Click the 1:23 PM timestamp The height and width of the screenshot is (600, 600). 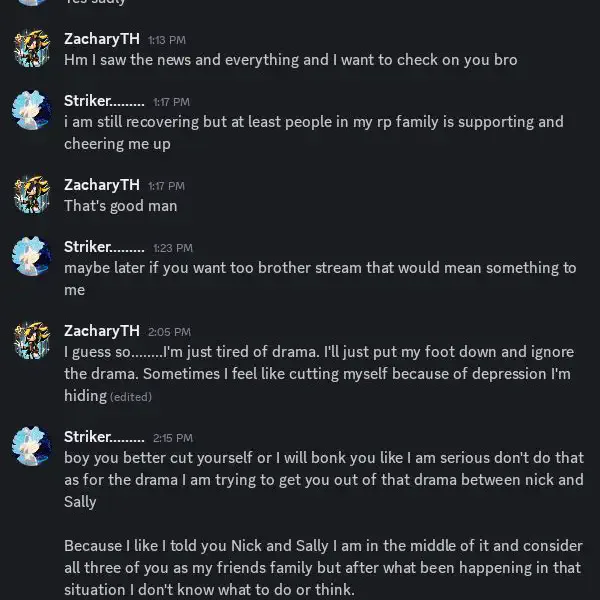(x=172, y=248)
